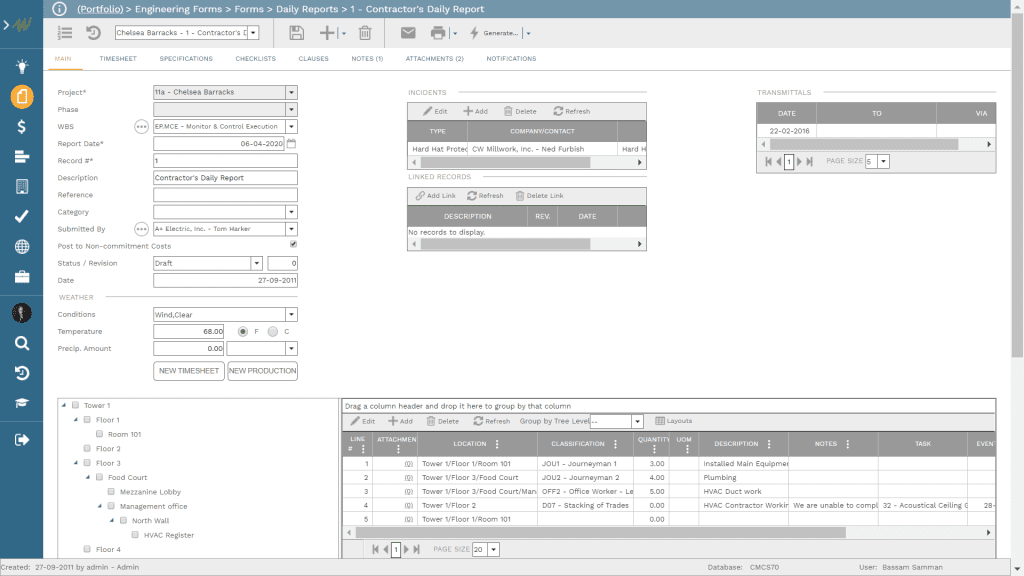
Task: Click Add Link in Linked Records
Action: pyautogui.click(x=436, y=196)
